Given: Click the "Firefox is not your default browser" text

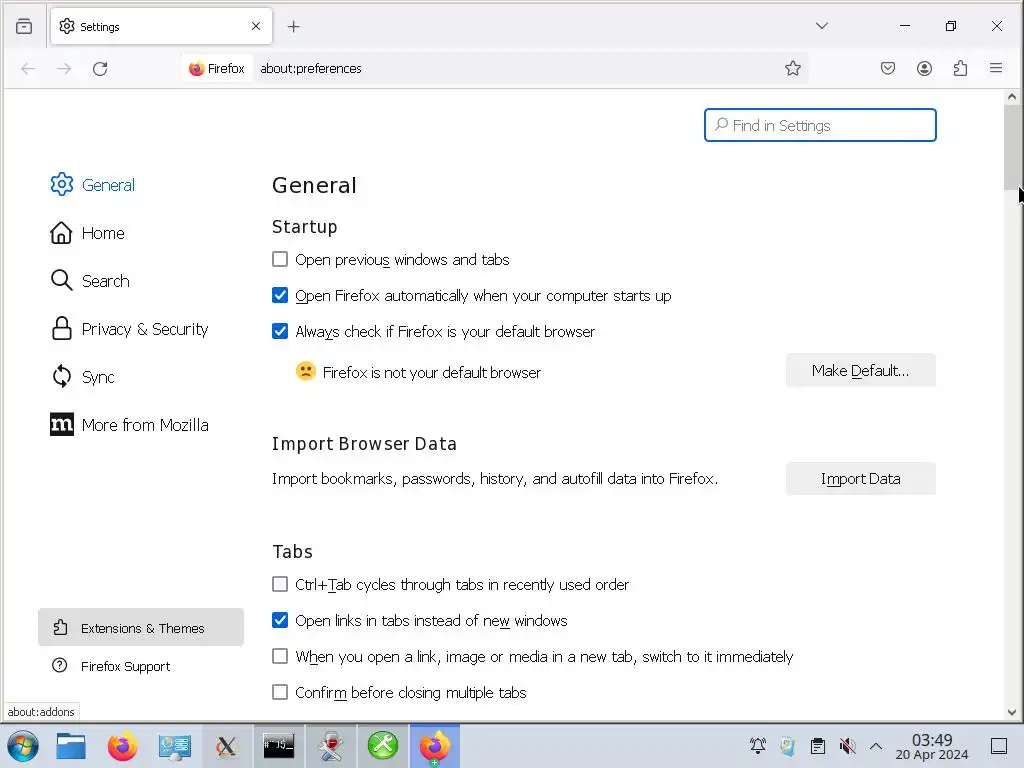Looking at the screenshot, I should [432, 372].
